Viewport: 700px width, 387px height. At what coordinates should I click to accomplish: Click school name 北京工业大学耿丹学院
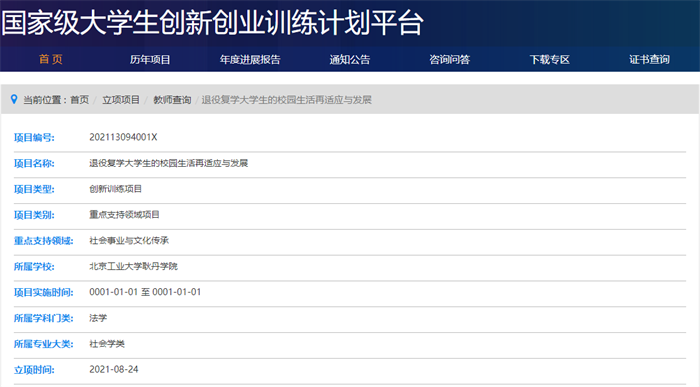point(133,266)
